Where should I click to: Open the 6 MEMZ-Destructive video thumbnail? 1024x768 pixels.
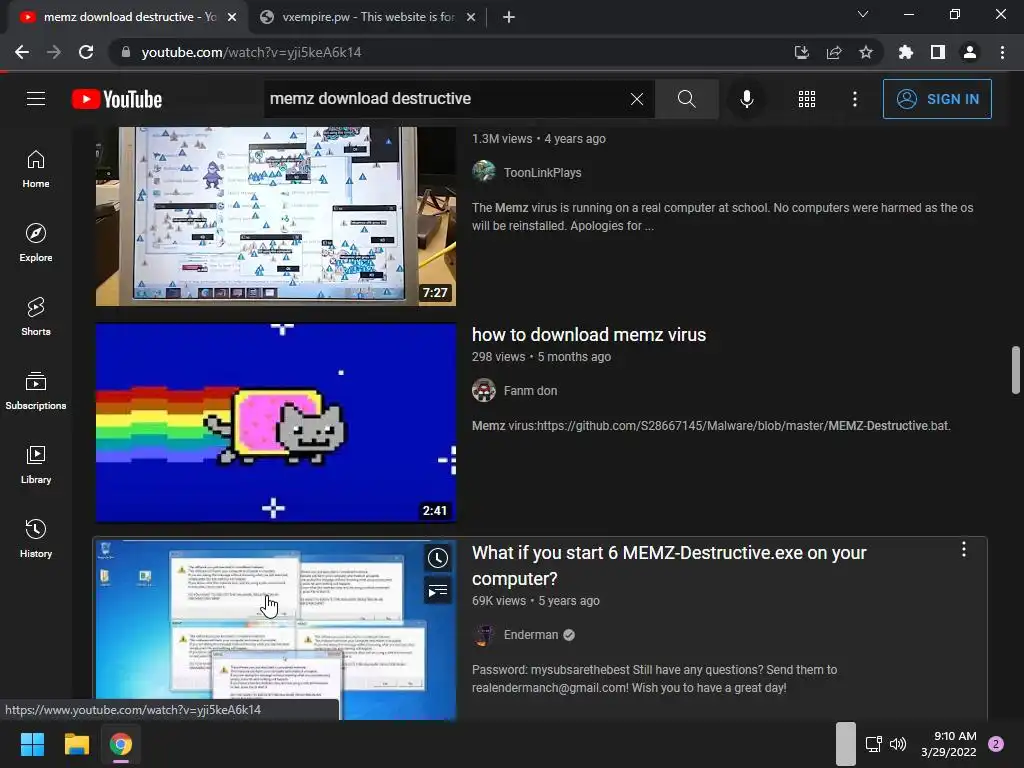point(276,630)
